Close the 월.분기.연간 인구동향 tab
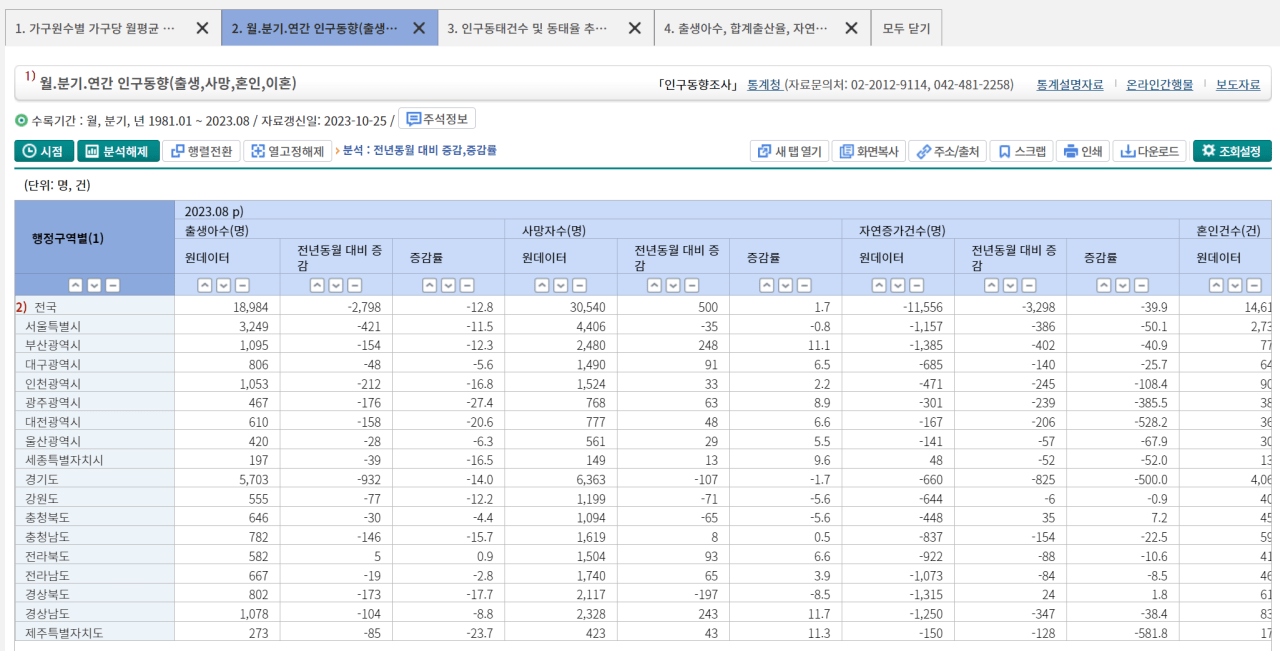Viewport: 1280px width, 651px height. [x=419, y=28]
